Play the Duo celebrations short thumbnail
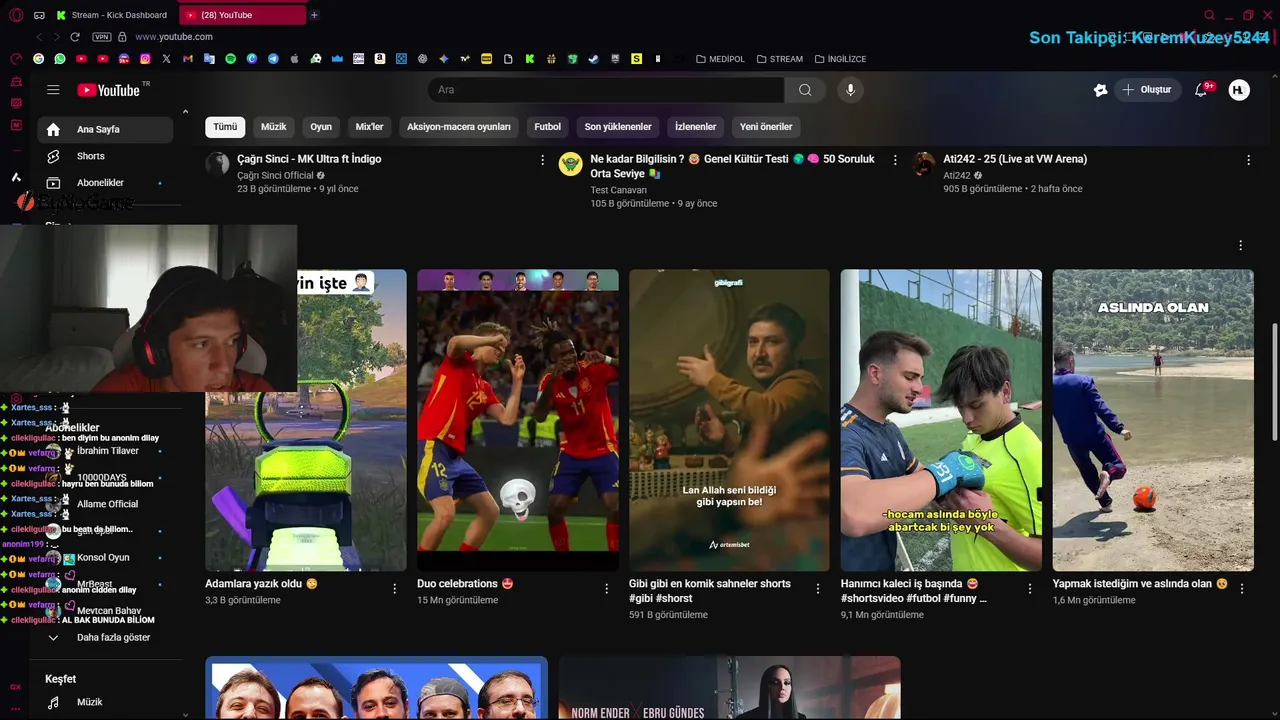This screenshot has height=720, width=1280. [x=518, y=420]
